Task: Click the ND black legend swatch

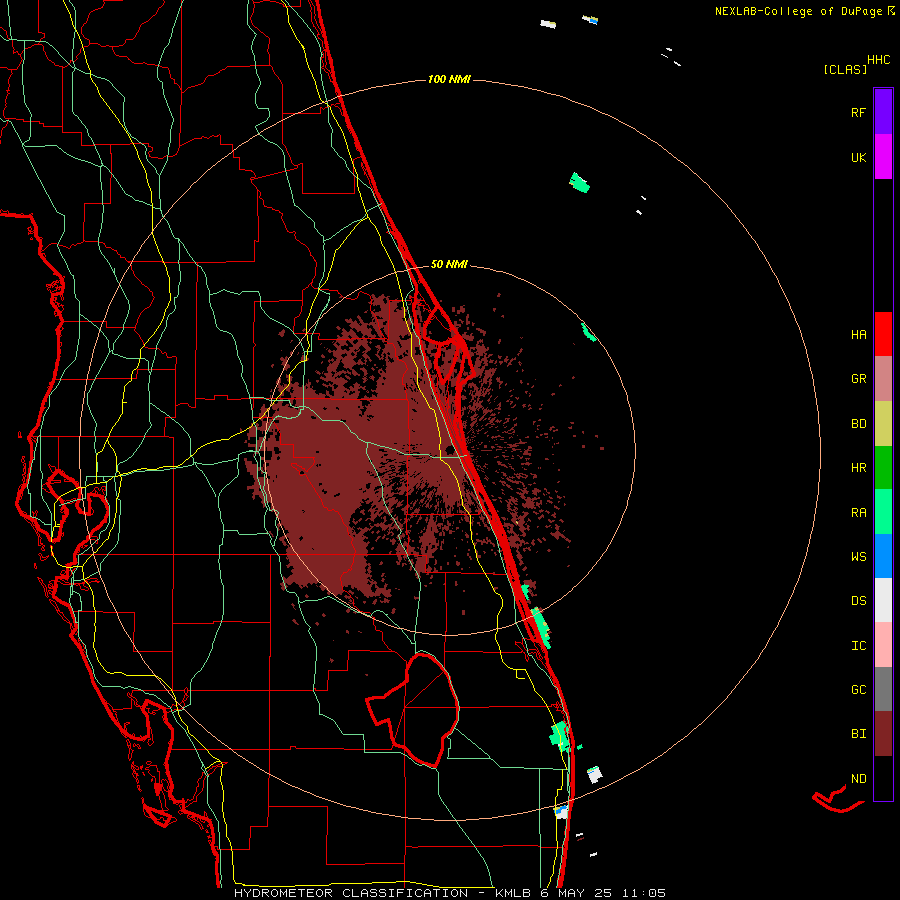Action: [883, 778]
